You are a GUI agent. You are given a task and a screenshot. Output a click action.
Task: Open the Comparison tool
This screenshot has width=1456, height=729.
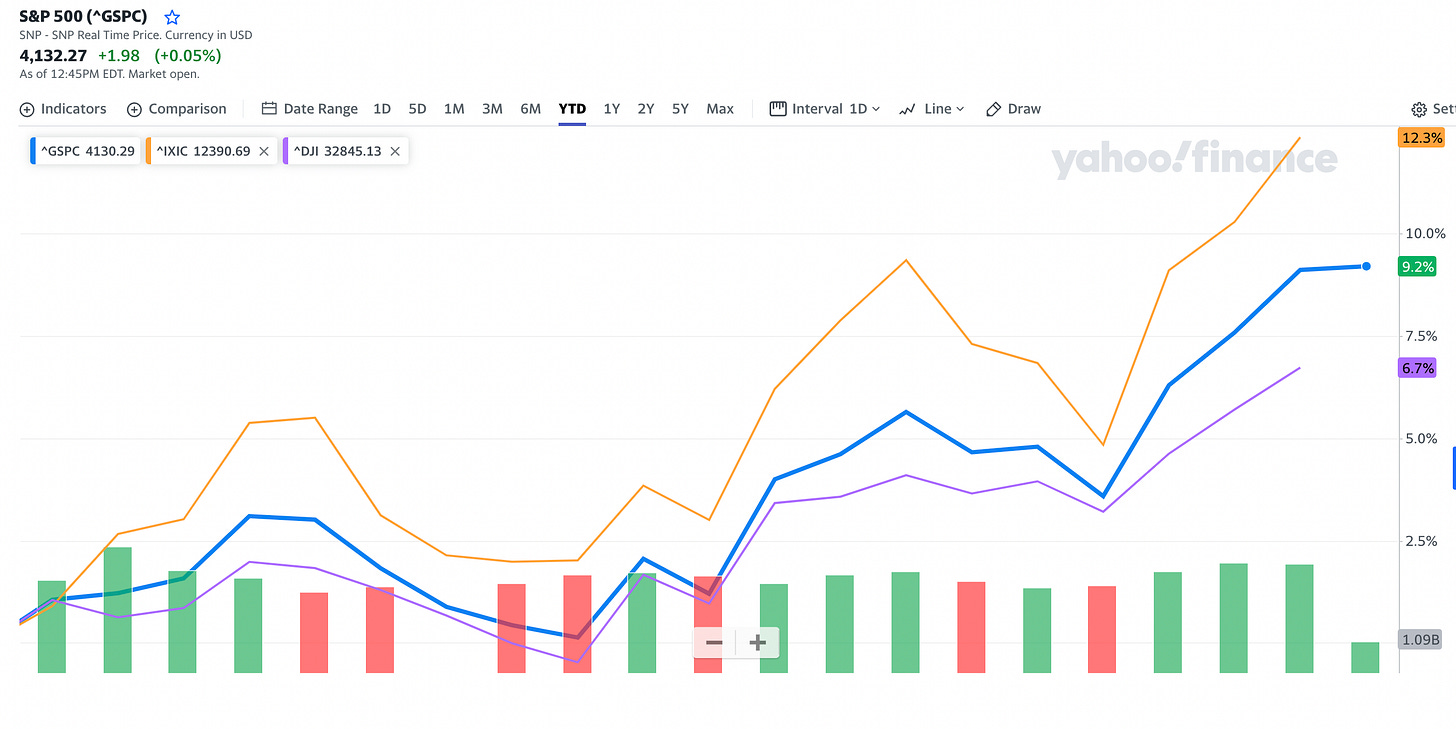tap(177, 109)
